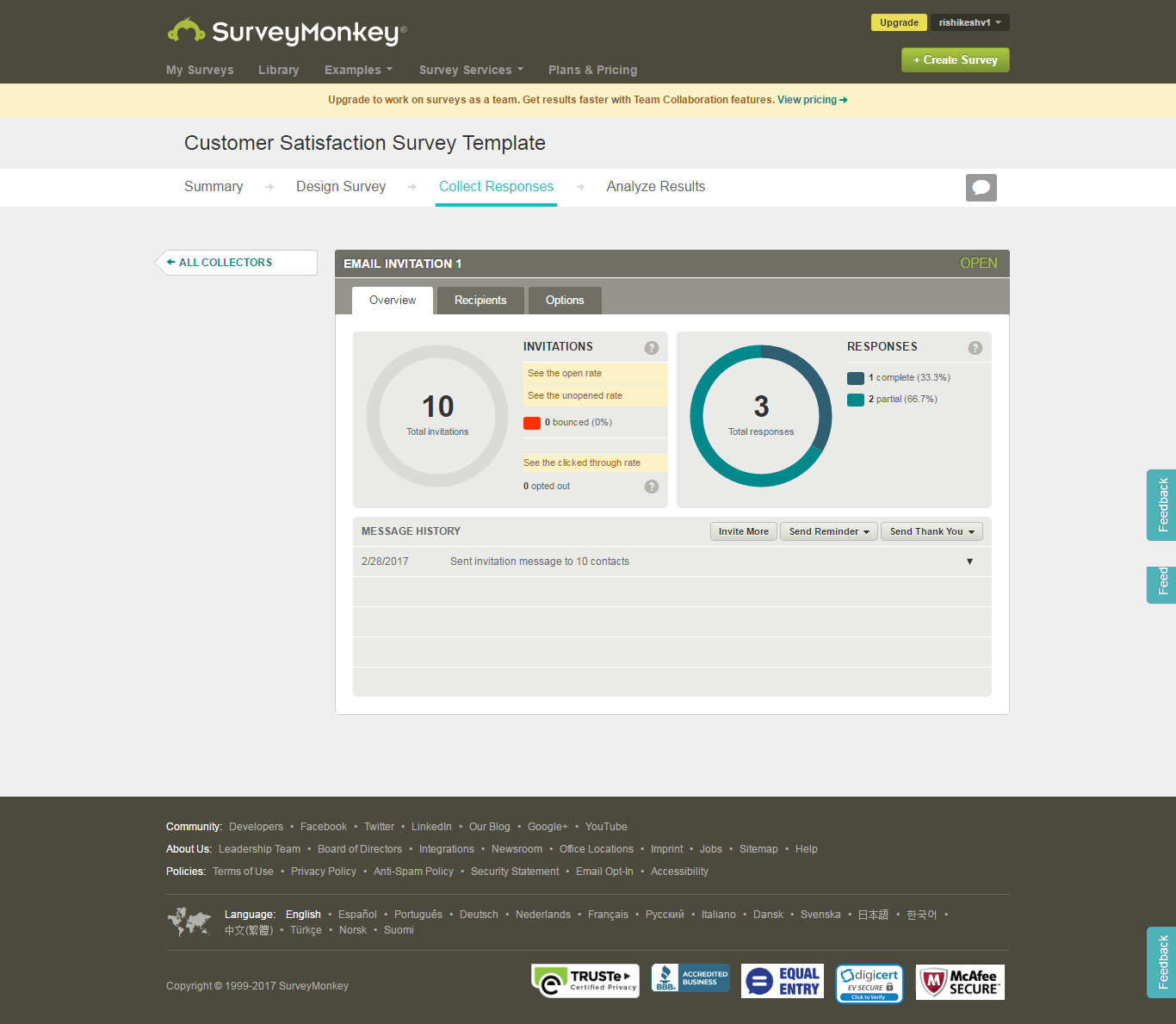The image size is (1176, 1024).
Task: Select the Overview tab
Action: click(x=393, y=301)
